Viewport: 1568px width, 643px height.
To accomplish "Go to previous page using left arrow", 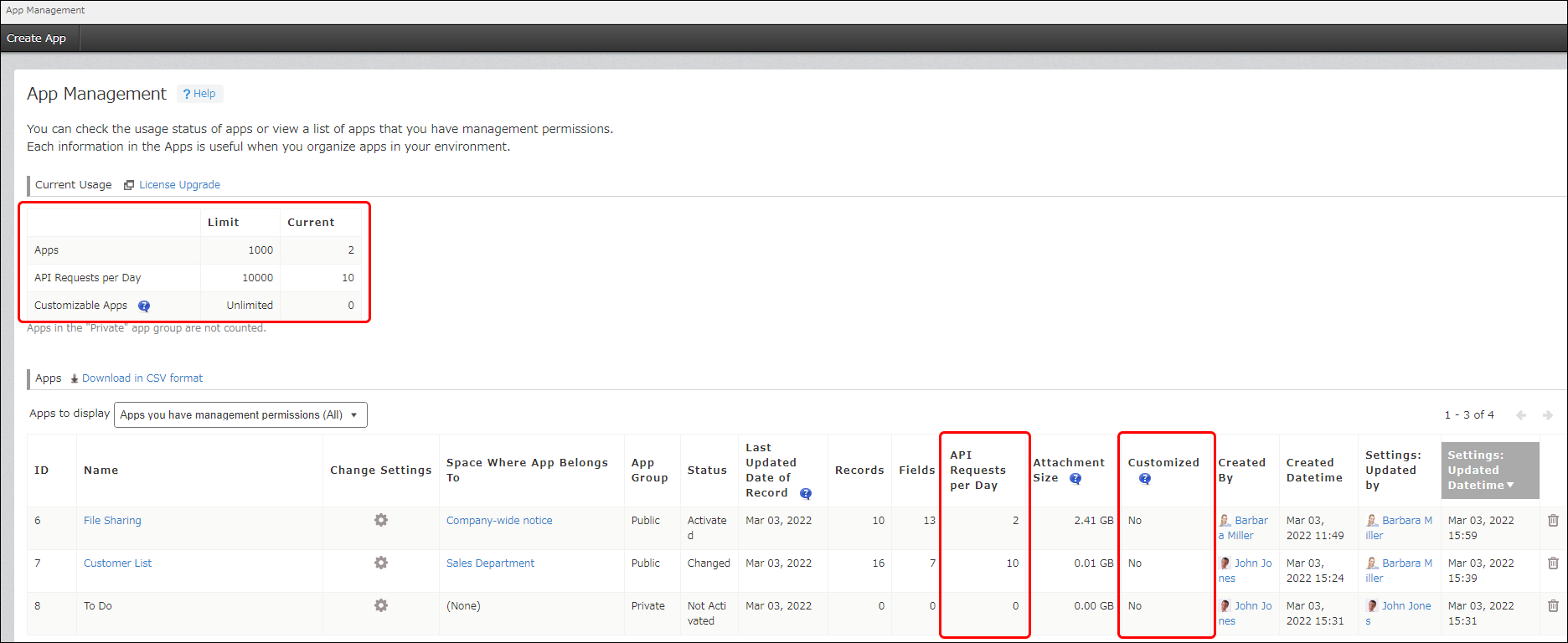I will [1521, 415].
